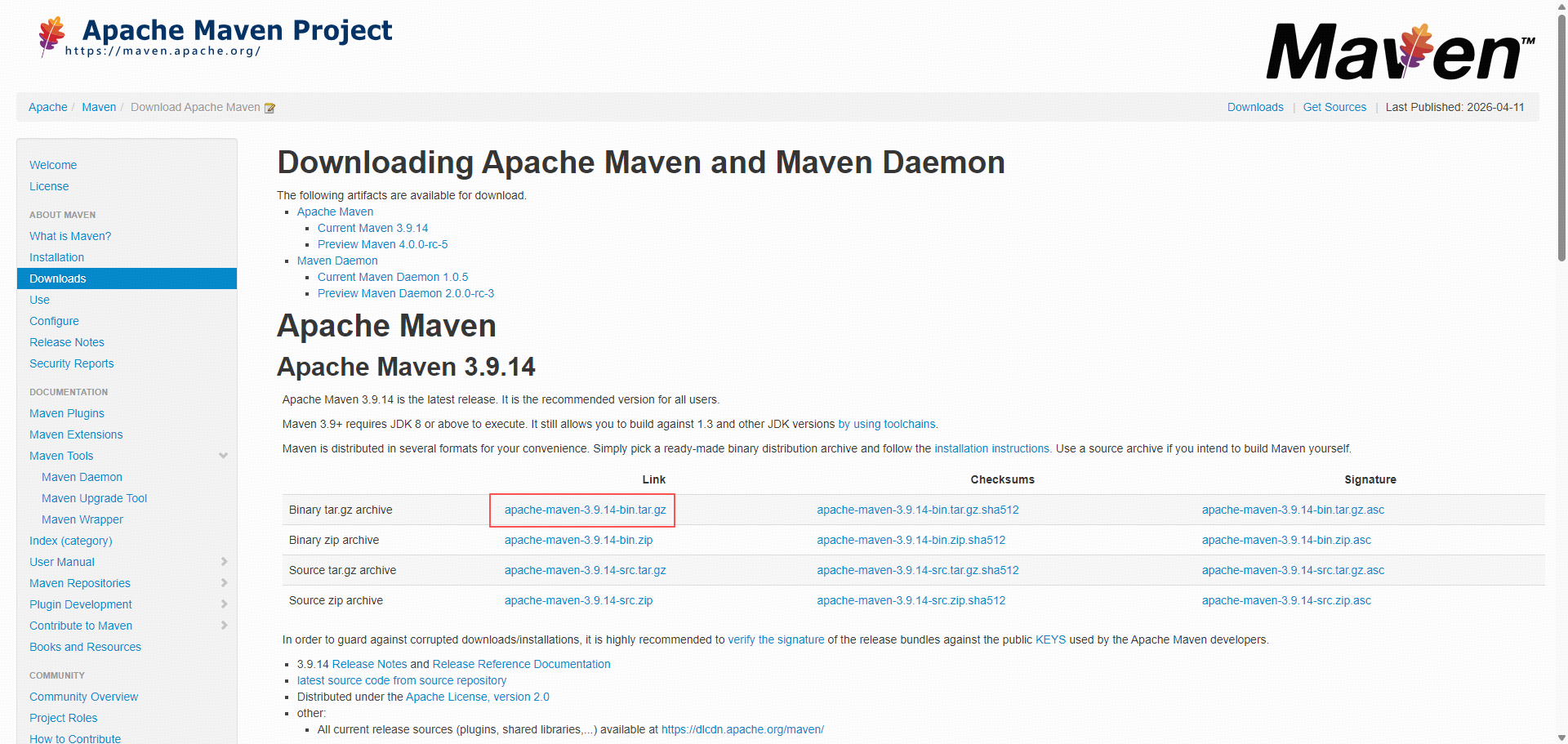
Task: Open apache-maven-3.9.14-src.tar.gz.asc signature
Action: point(1293,570)
